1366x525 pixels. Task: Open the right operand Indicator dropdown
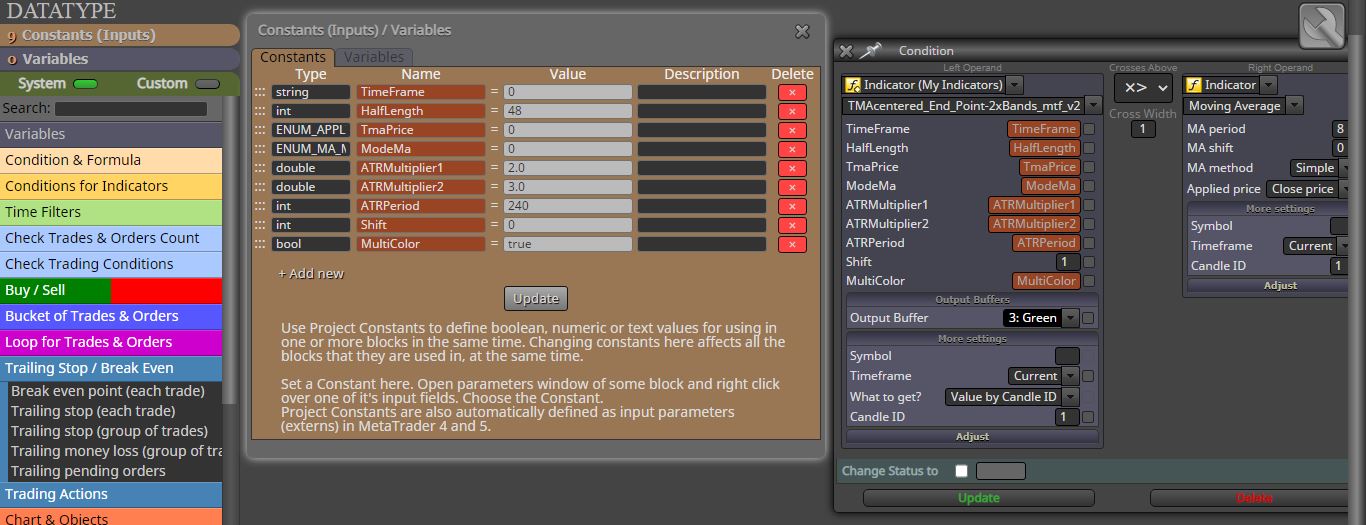pos(1268,85)
